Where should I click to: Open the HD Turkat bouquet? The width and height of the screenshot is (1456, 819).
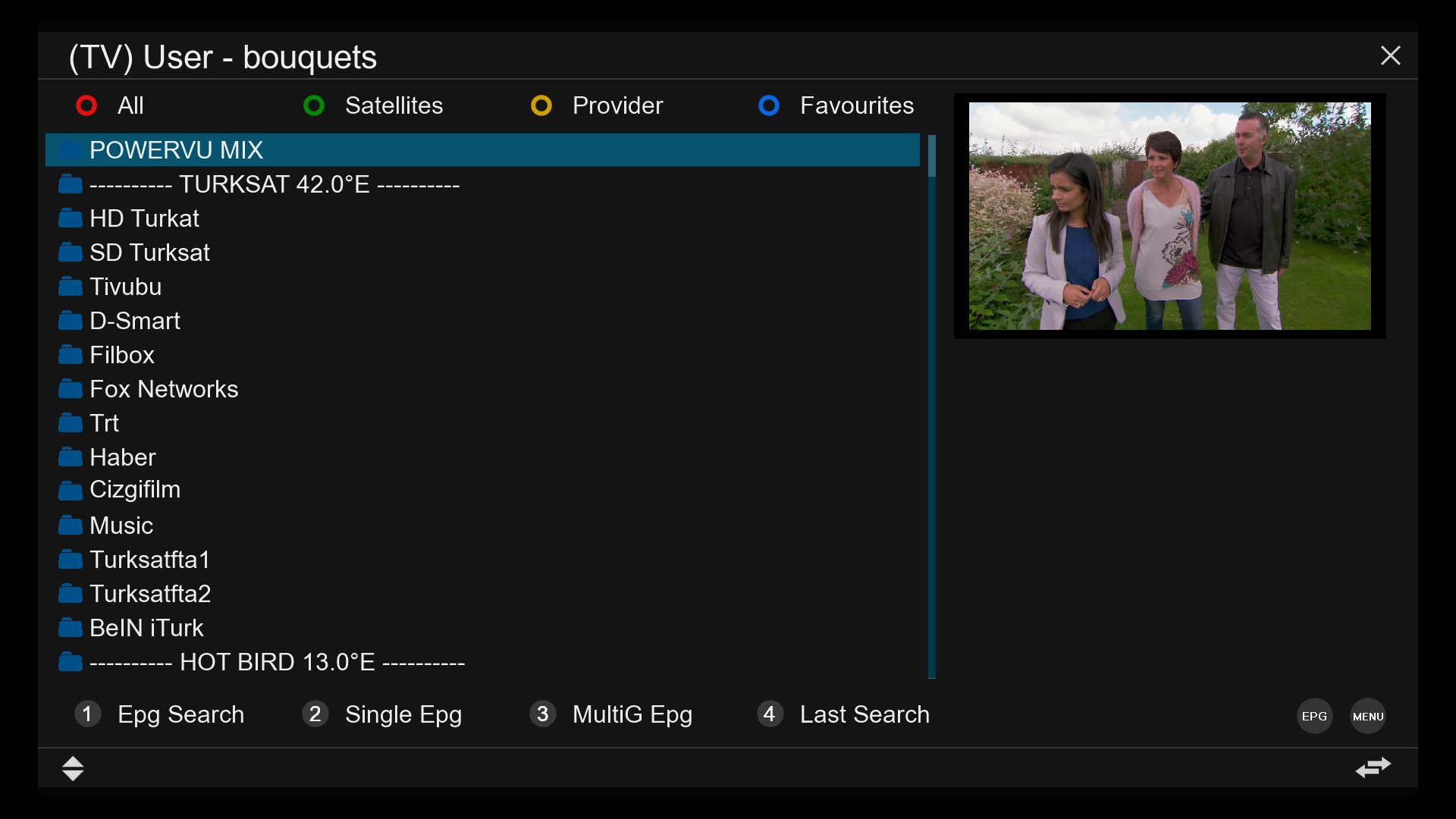482,218
